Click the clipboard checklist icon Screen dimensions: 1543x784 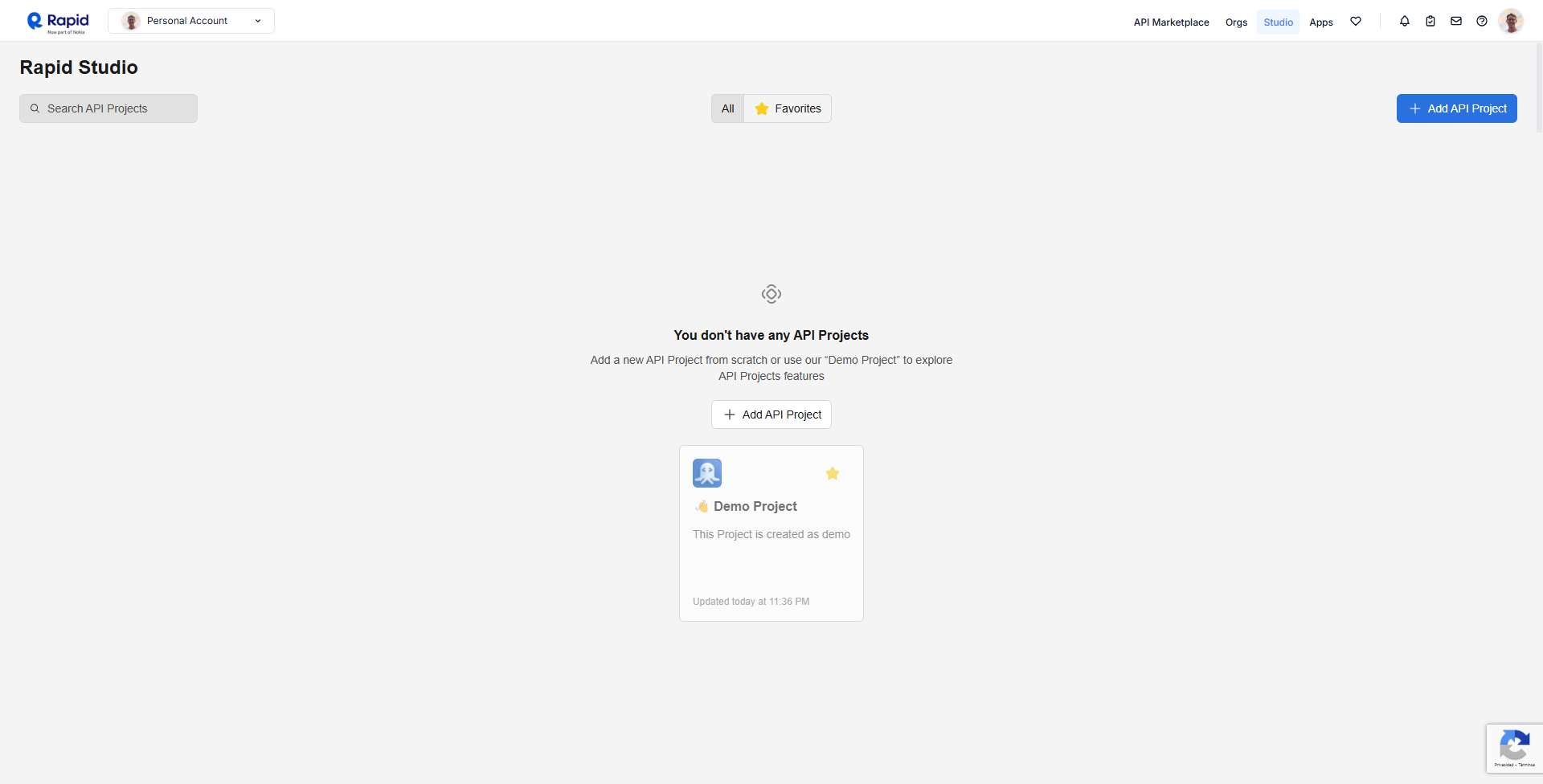(1430, 22)
